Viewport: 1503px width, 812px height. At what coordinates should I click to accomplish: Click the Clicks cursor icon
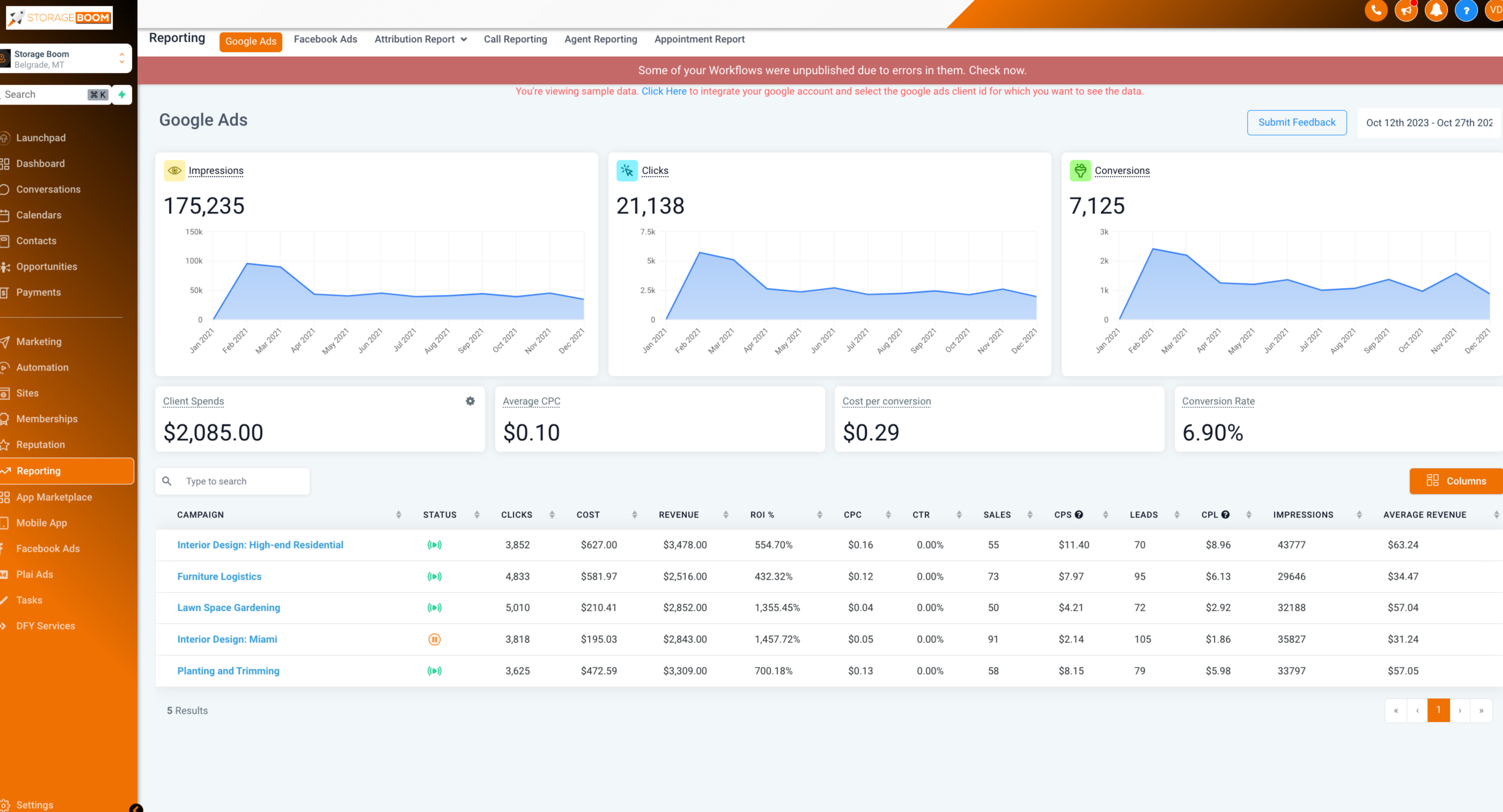point(627,171)
